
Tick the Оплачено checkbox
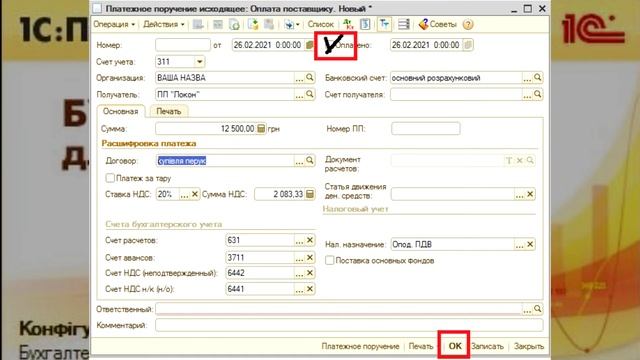329,45
